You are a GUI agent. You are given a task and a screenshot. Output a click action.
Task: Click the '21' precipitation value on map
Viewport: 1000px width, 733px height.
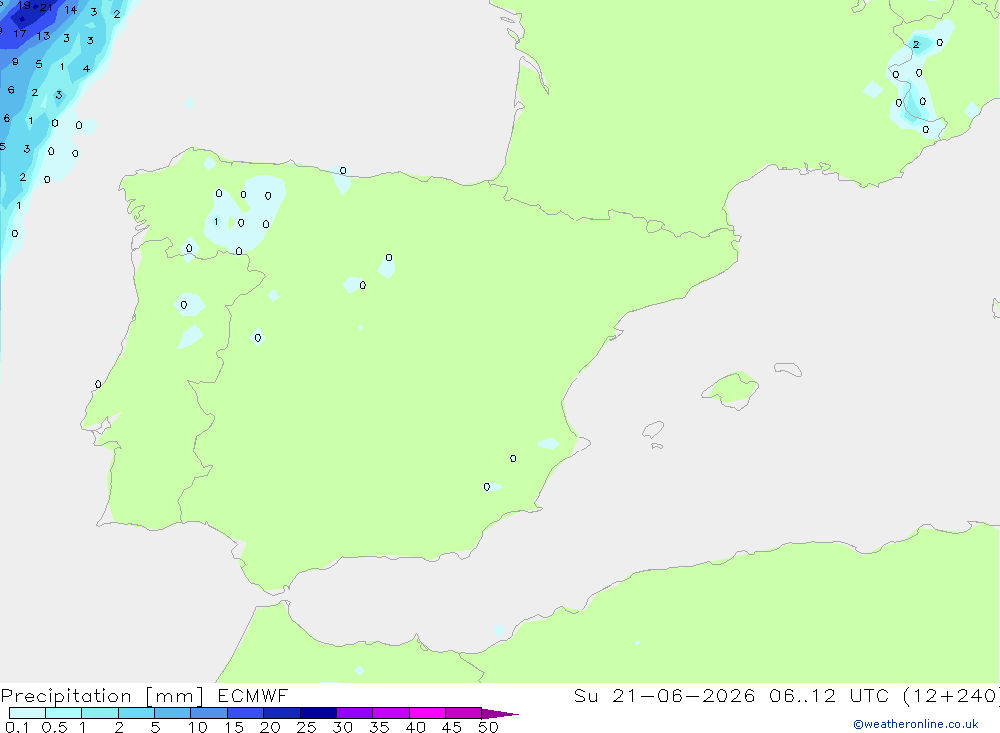(47, 8)
